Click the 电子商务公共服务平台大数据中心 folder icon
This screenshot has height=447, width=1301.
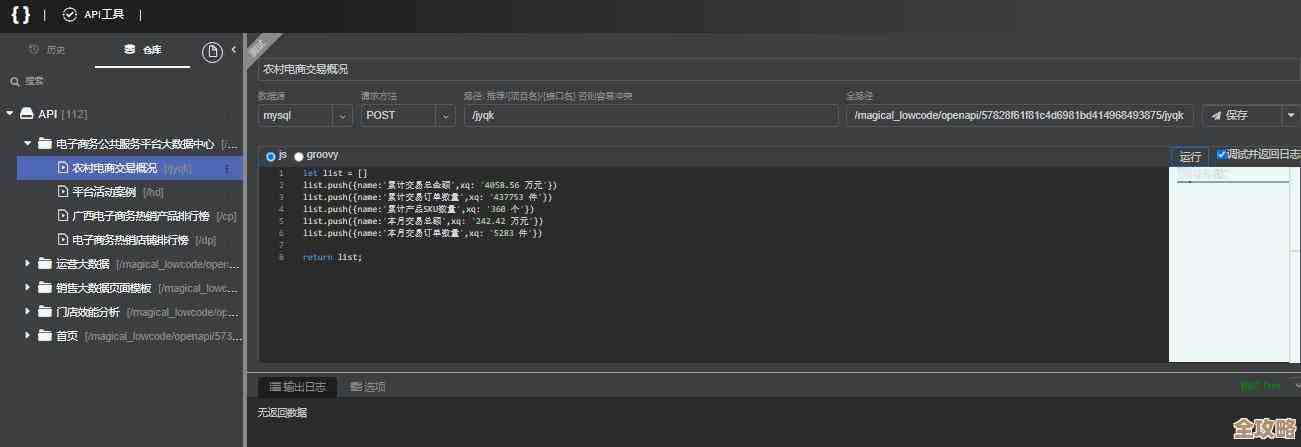45,144
